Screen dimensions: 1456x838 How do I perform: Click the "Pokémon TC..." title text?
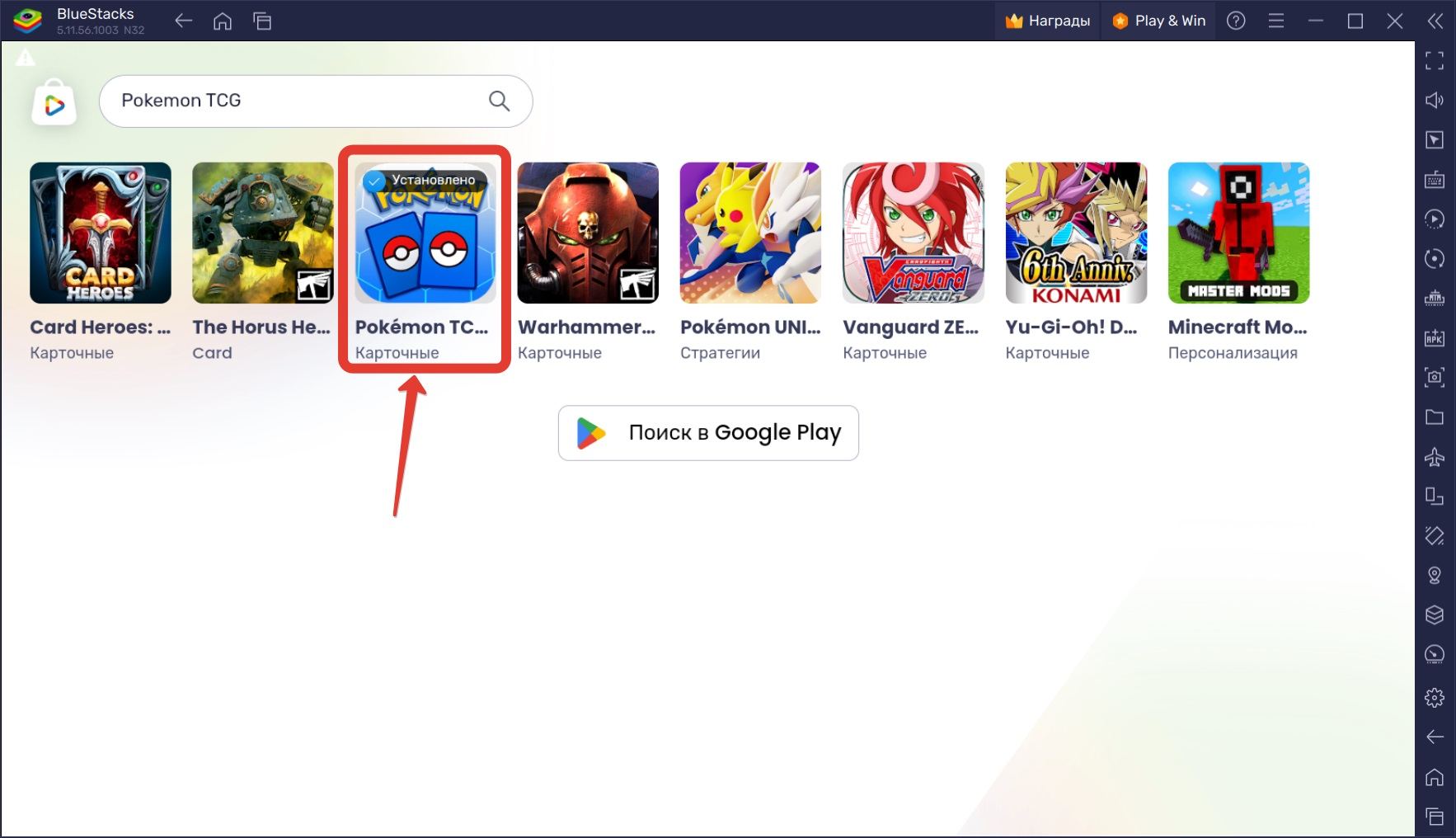[421, 327]
